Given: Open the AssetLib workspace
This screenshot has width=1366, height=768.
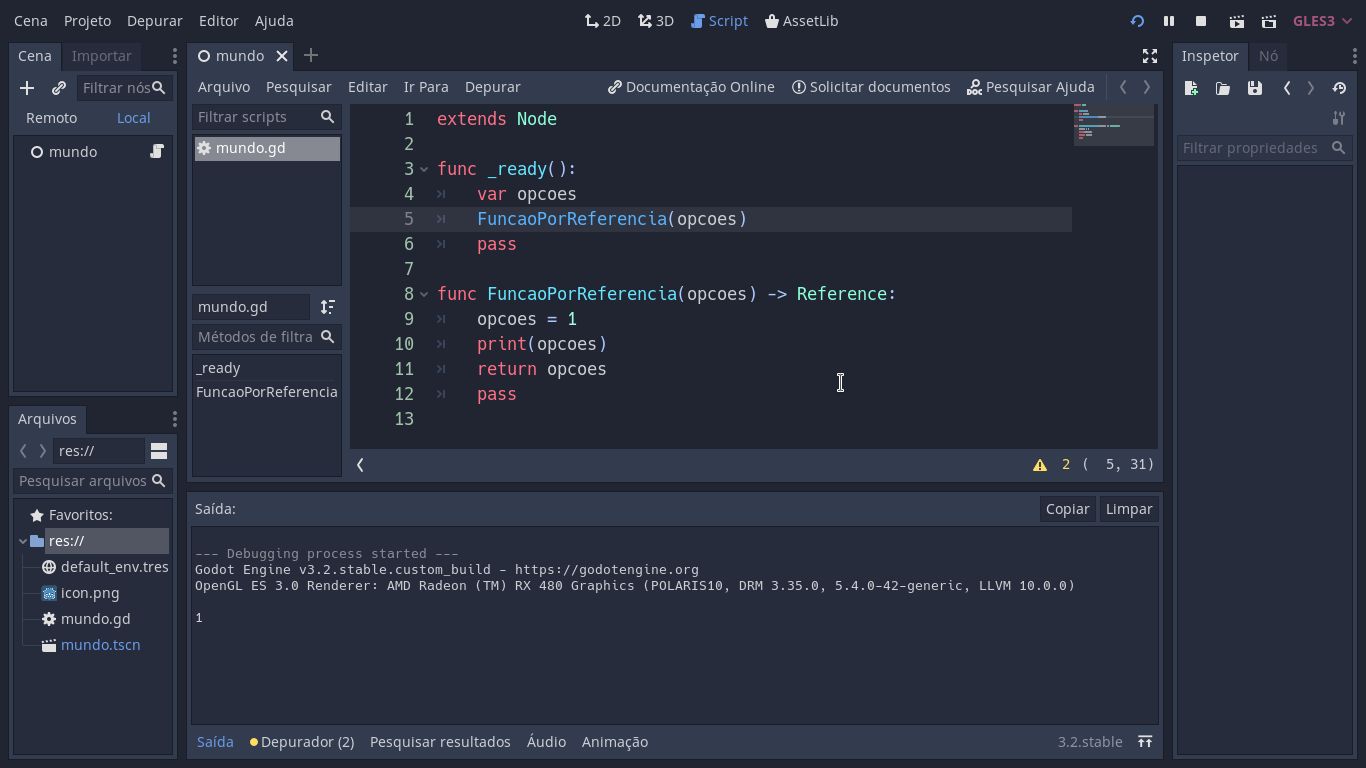Looking at the screenshot, I should pyautogui.click(x=802, y=21).
